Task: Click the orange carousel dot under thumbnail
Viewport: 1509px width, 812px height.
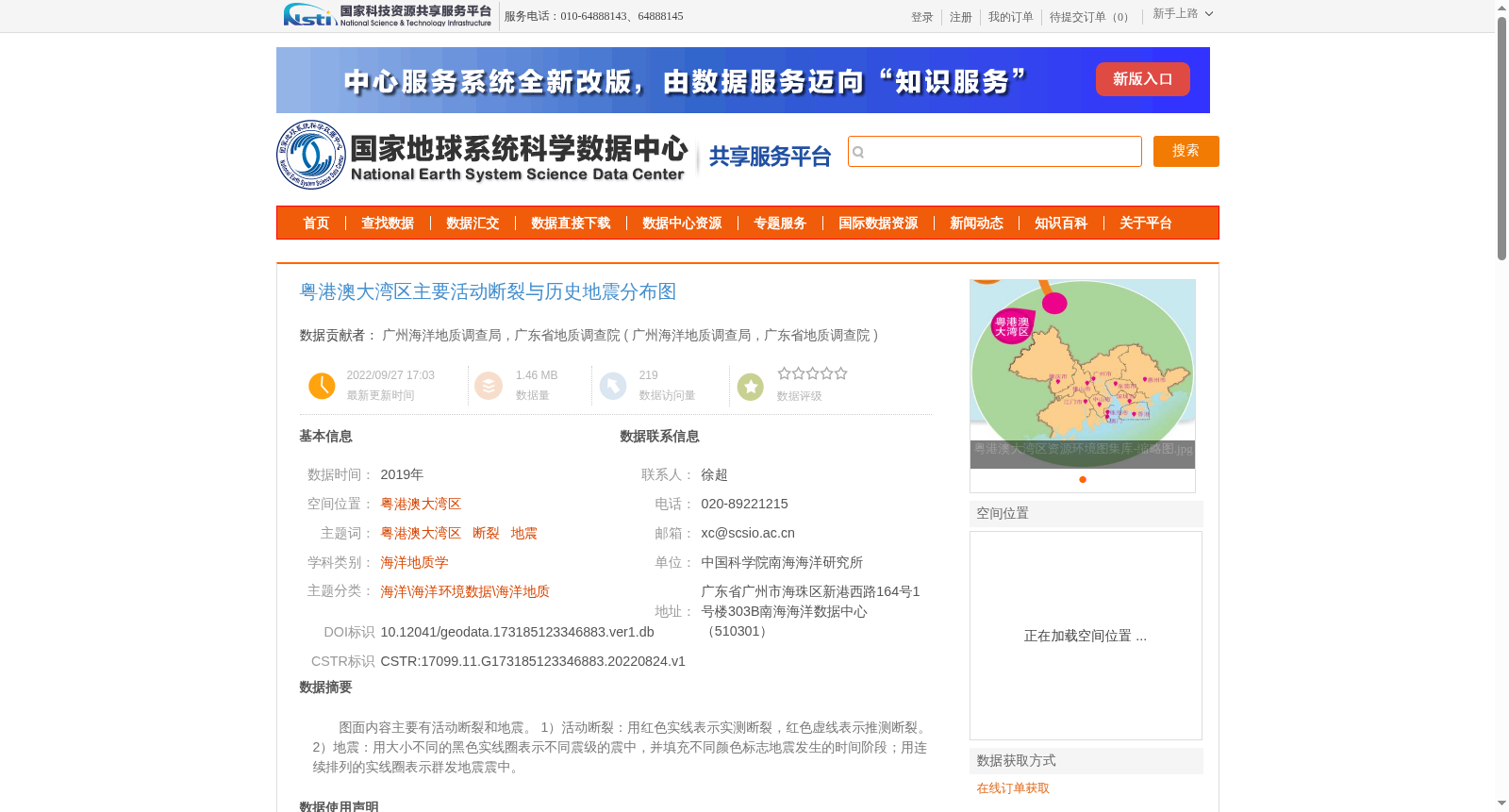Action: click(1083, 480)
